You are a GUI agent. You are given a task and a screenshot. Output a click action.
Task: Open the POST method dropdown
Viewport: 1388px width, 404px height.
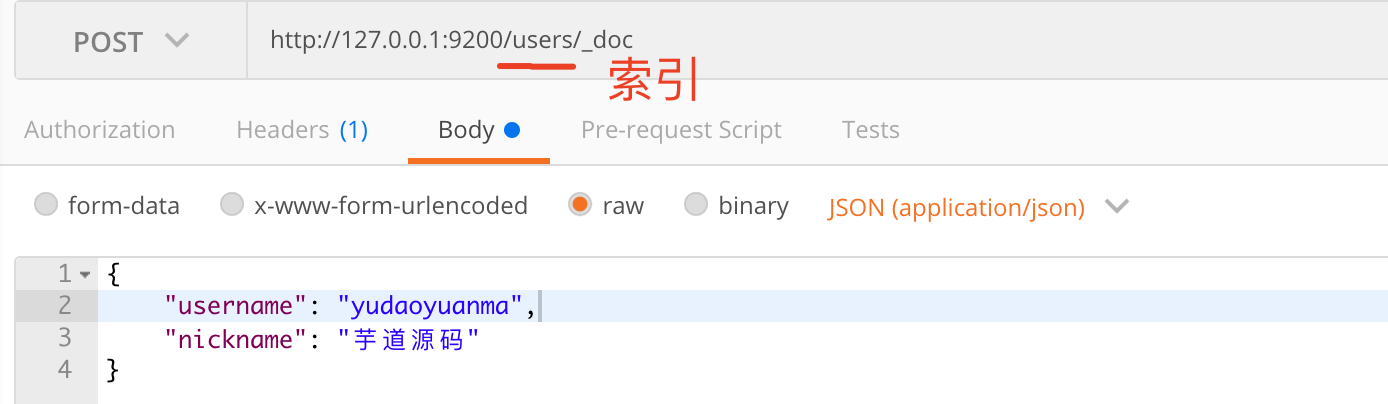[x=130, y=42]
